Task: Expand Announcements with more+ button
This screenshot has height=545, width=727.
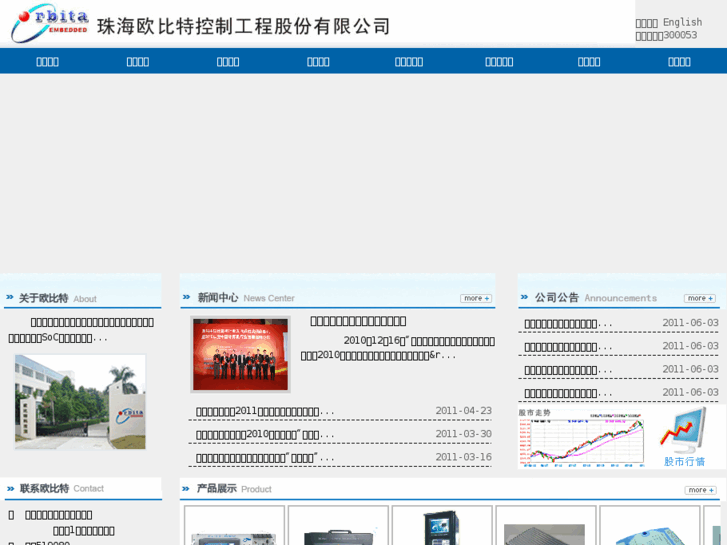Action: pos(699,298)
